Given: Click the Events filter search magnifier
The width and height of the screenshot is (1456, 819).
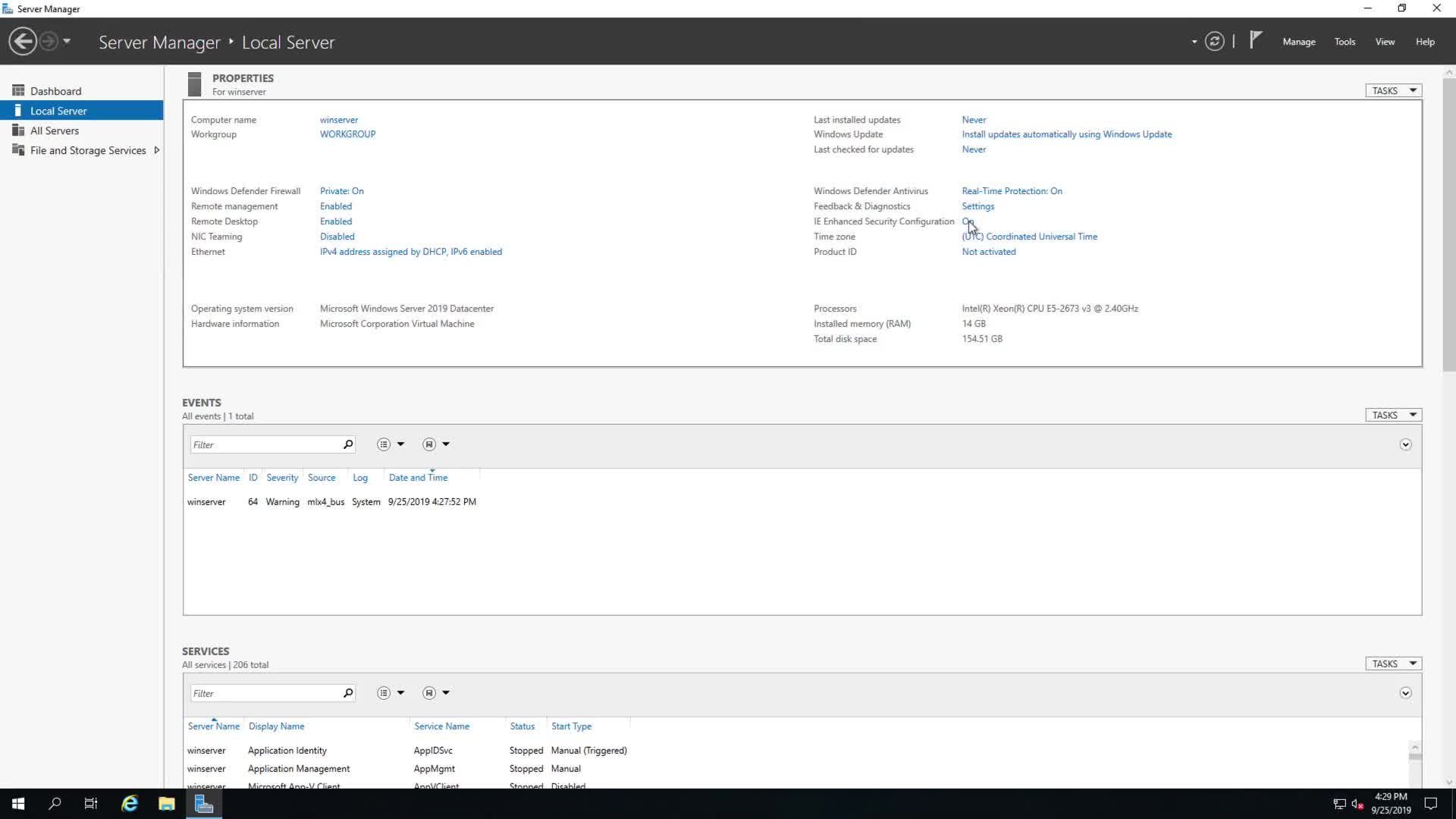Looking at the screenshot, I should tap(348, 444).
